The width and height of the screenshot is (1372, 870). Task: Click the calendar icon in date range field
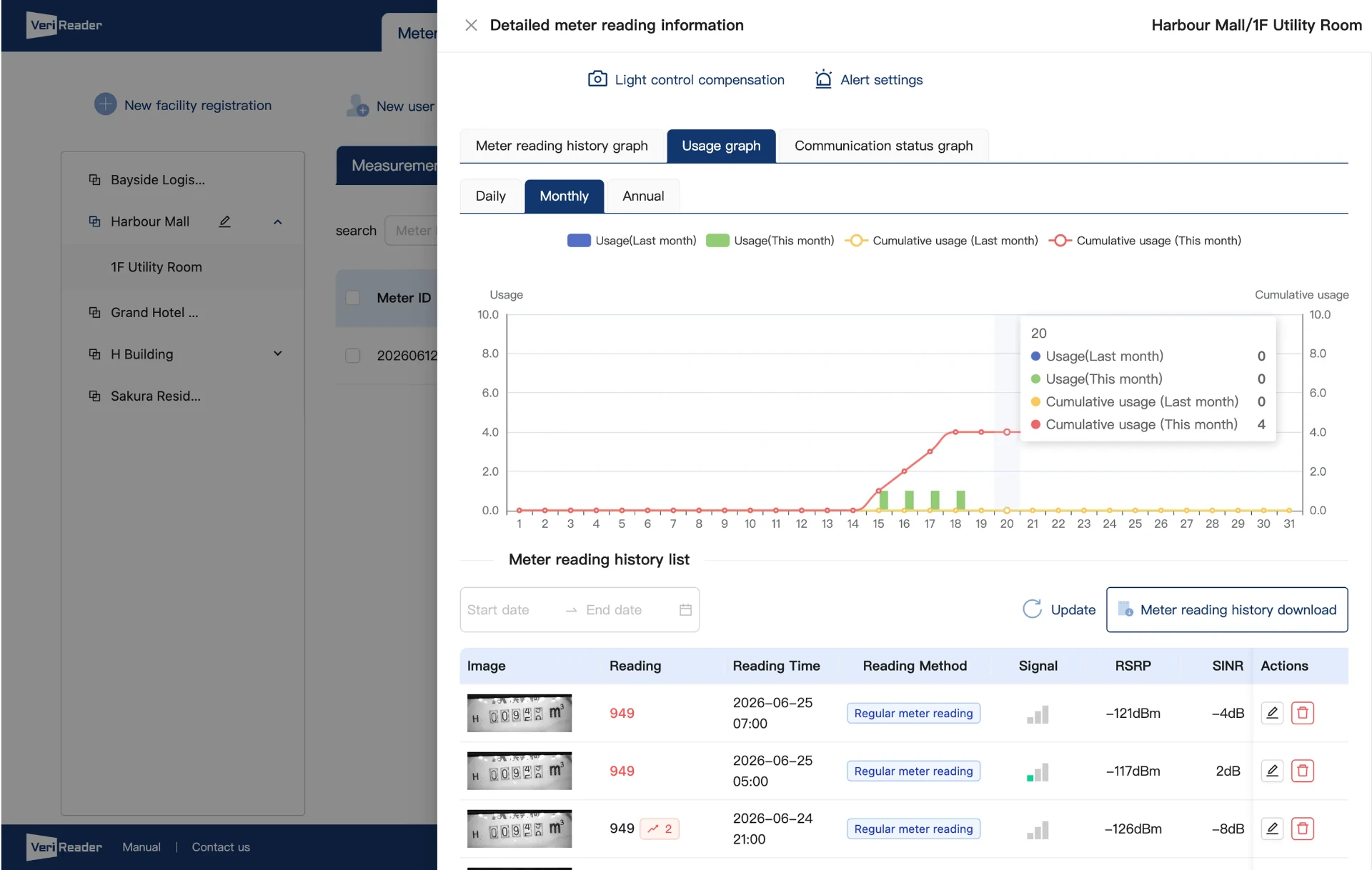685,610
